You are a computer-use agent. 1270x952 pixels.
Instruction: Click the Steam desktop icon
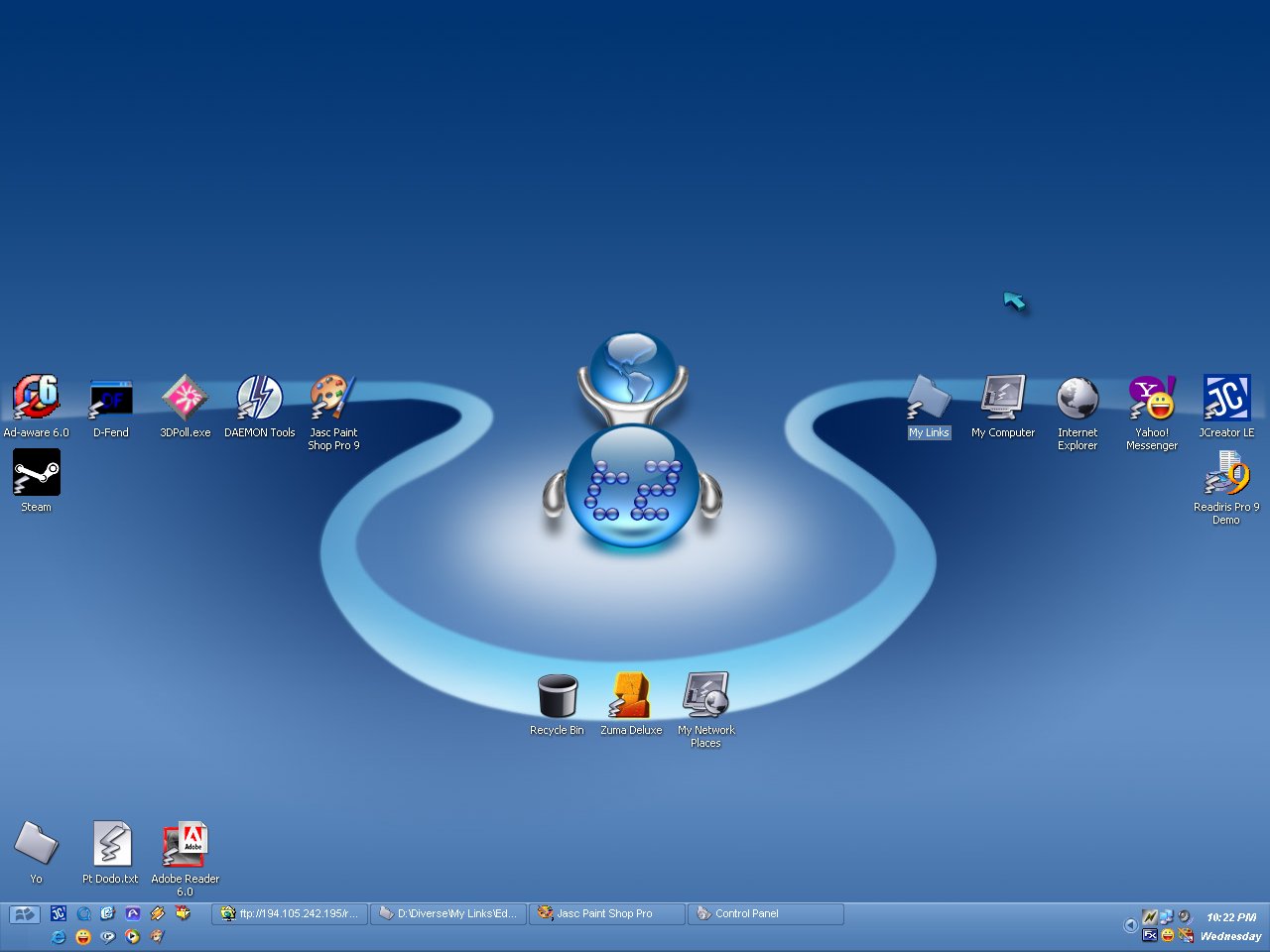point(36,473)
